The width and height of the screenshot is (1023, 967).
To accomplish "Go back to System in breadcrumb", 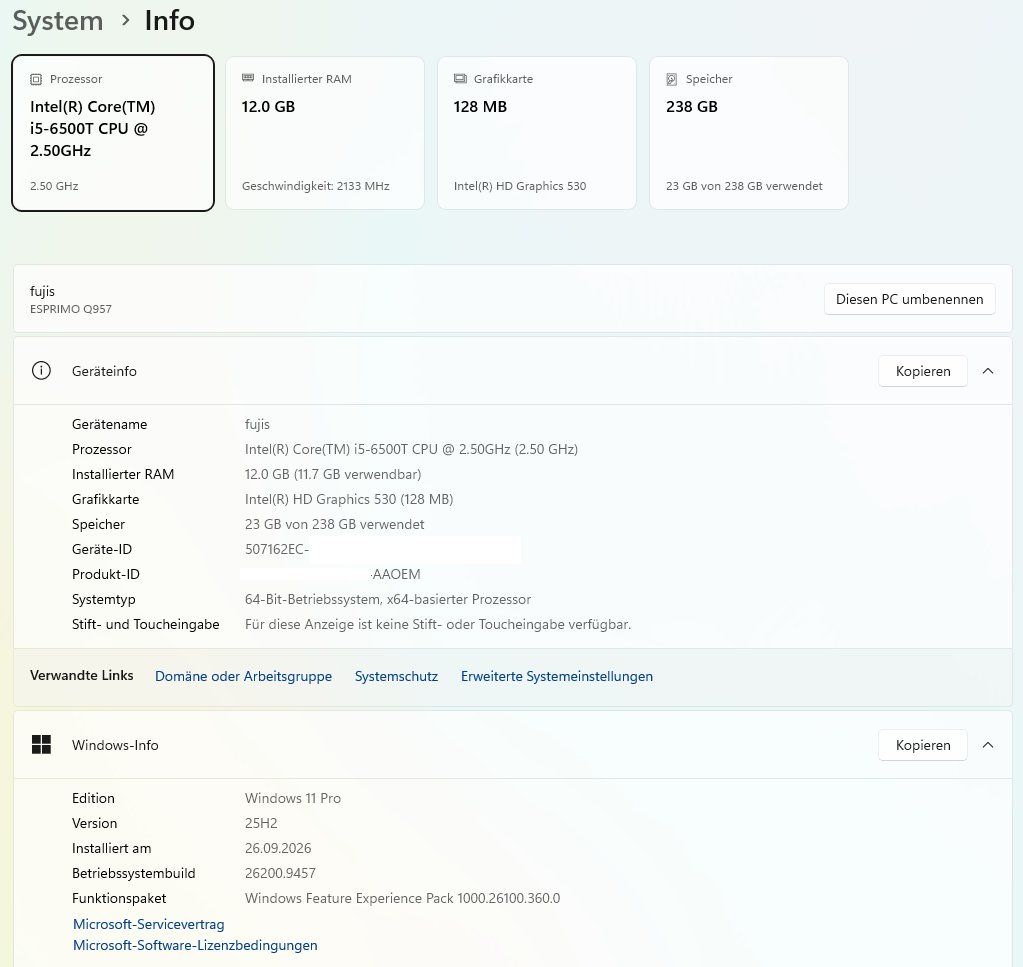I will [58, 20].
